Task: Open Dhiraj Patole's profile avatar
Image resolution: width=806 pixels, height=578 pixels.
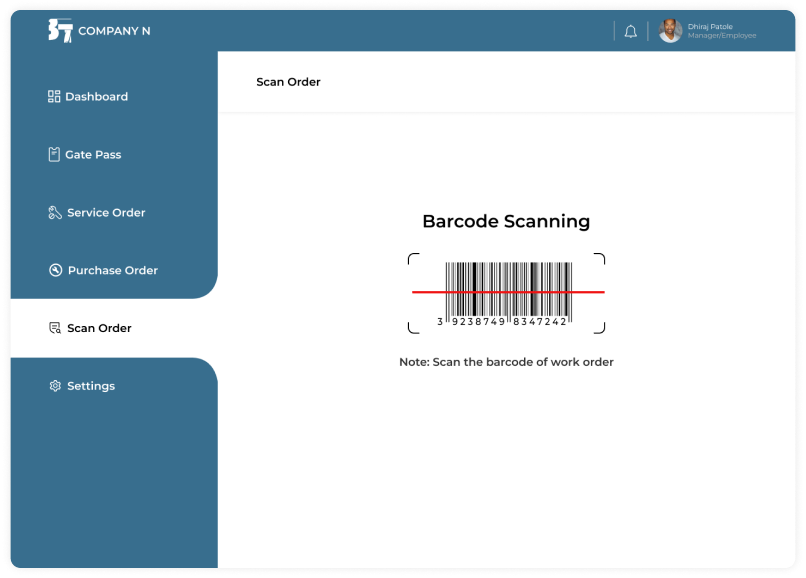Action: tap(668, 31)
